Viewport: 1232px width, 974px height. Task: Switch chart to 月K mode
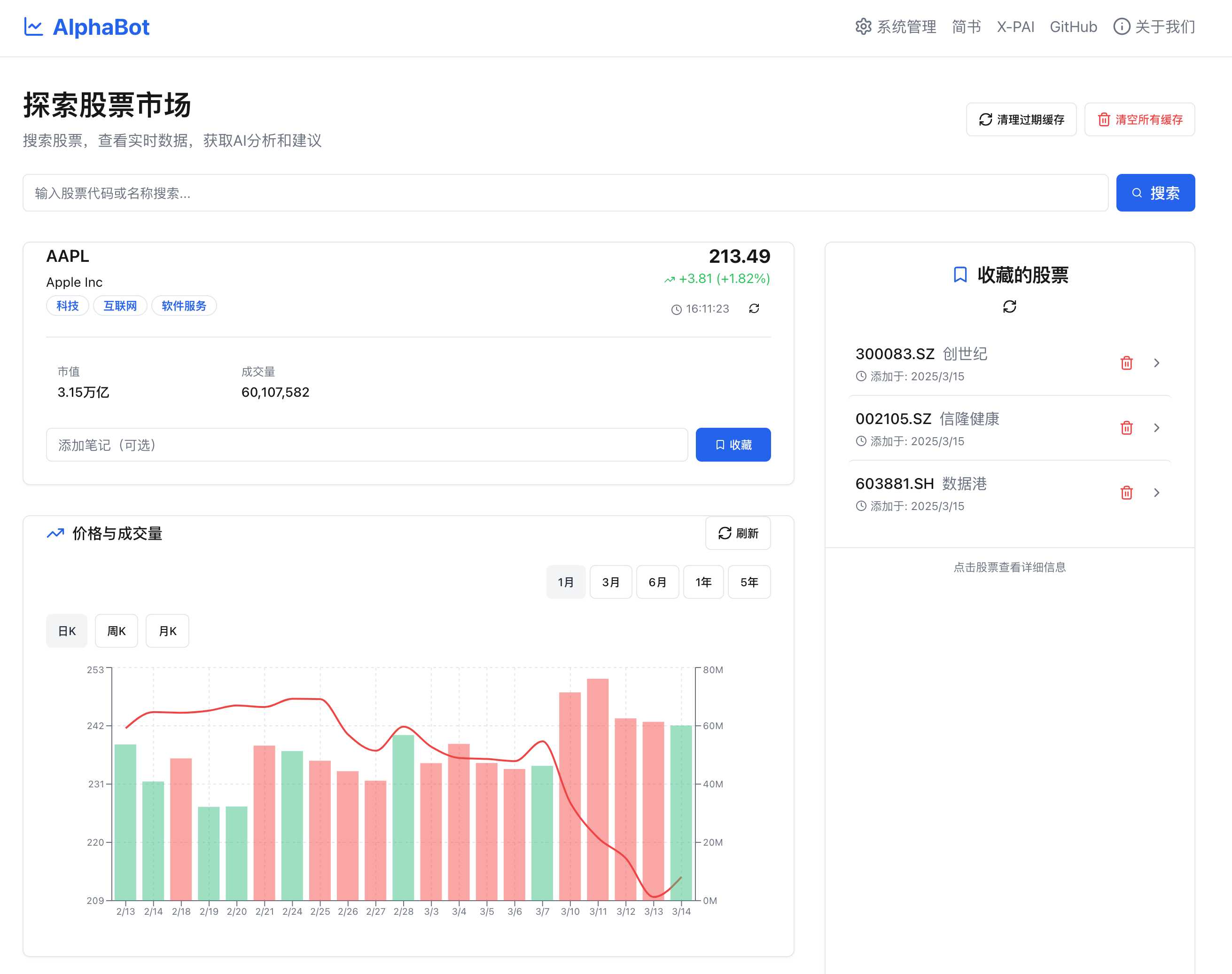pos(167,631)
